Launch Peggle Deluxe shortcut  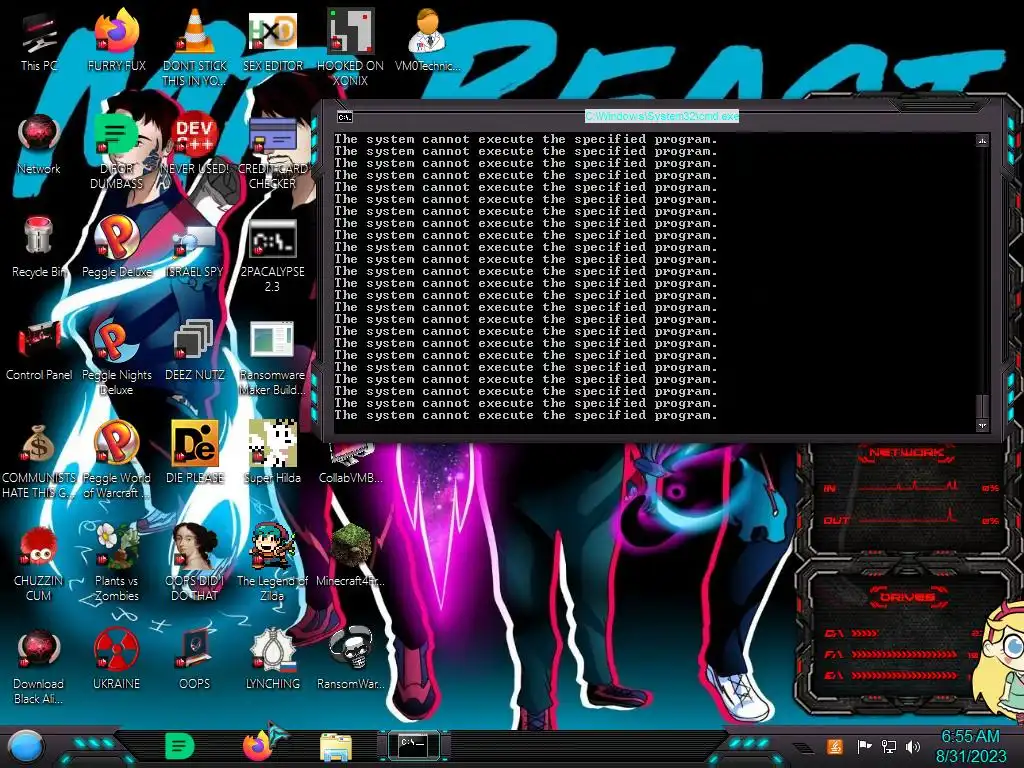(116, 248)
